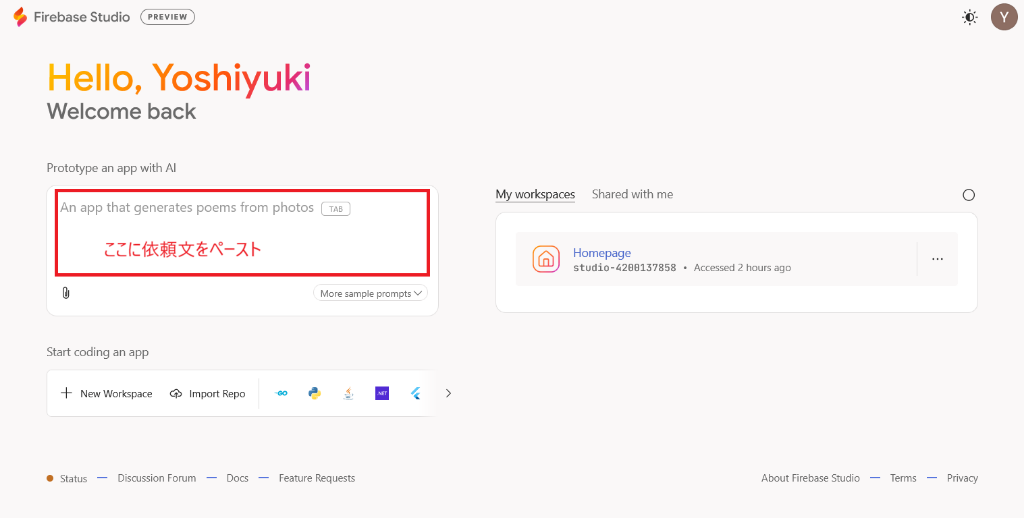Show more templates with right chevron
Screen dimensions: 1024x518
(x=448, y=393)
